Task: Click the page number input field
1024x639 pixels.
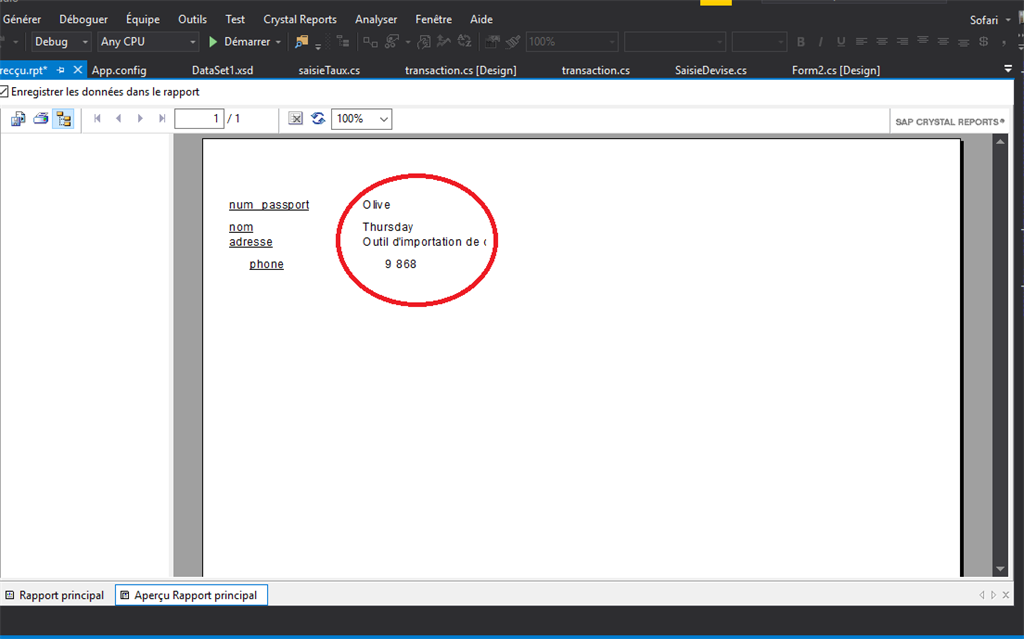Action: tap(199, 119)
